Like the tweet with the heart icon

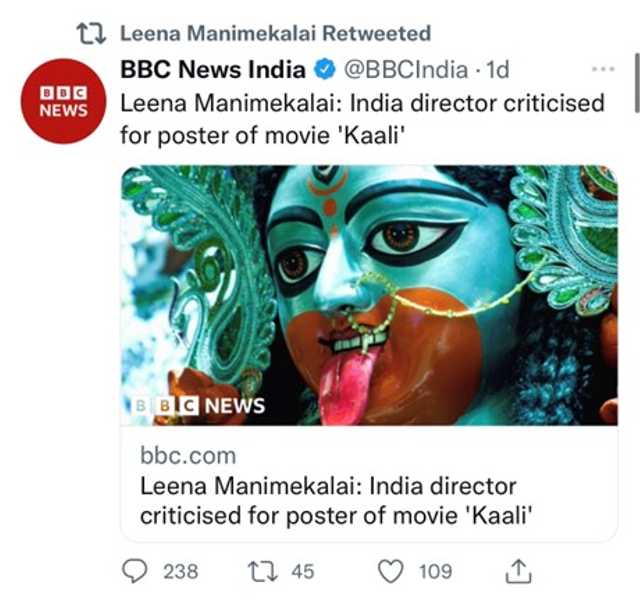pyautogui.click(x=391, y=571)
